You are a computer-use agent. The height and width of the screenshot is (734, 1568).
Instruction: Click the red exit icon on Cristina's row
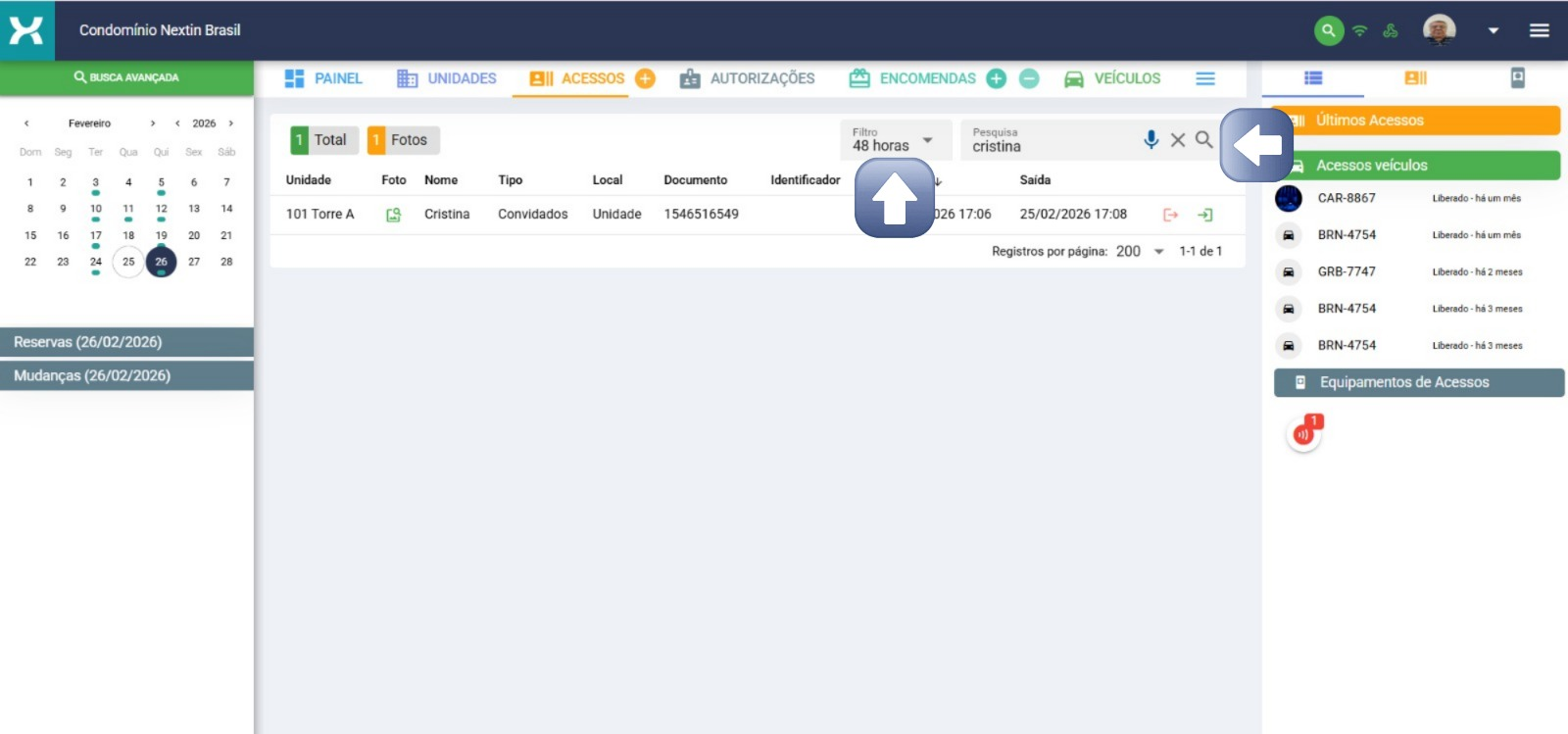click(1170, 215)
